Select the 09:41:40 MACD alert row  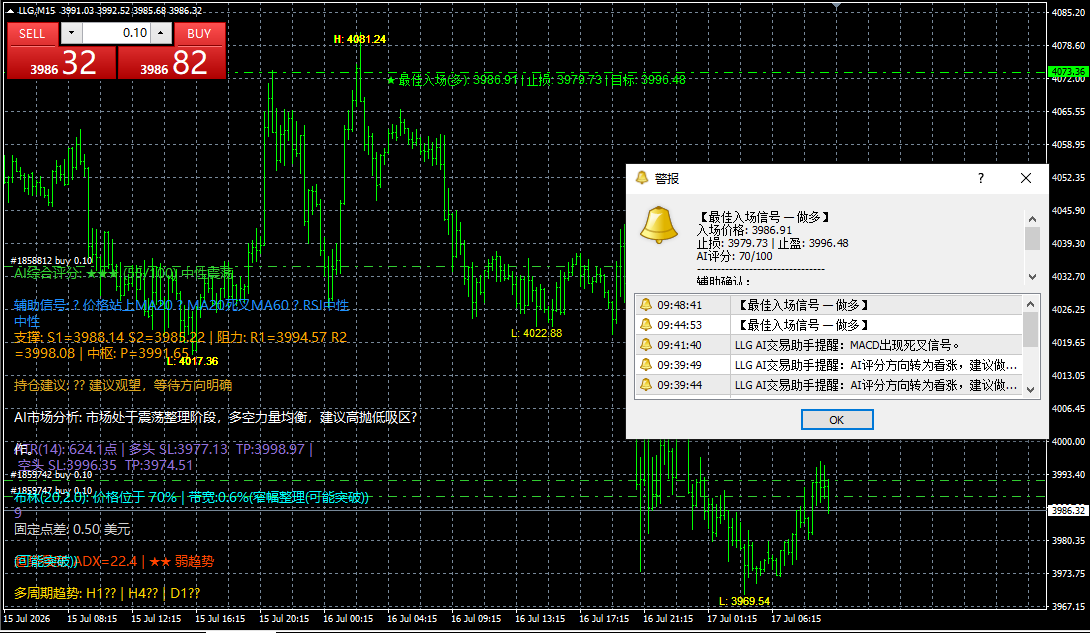pos(828,345)
